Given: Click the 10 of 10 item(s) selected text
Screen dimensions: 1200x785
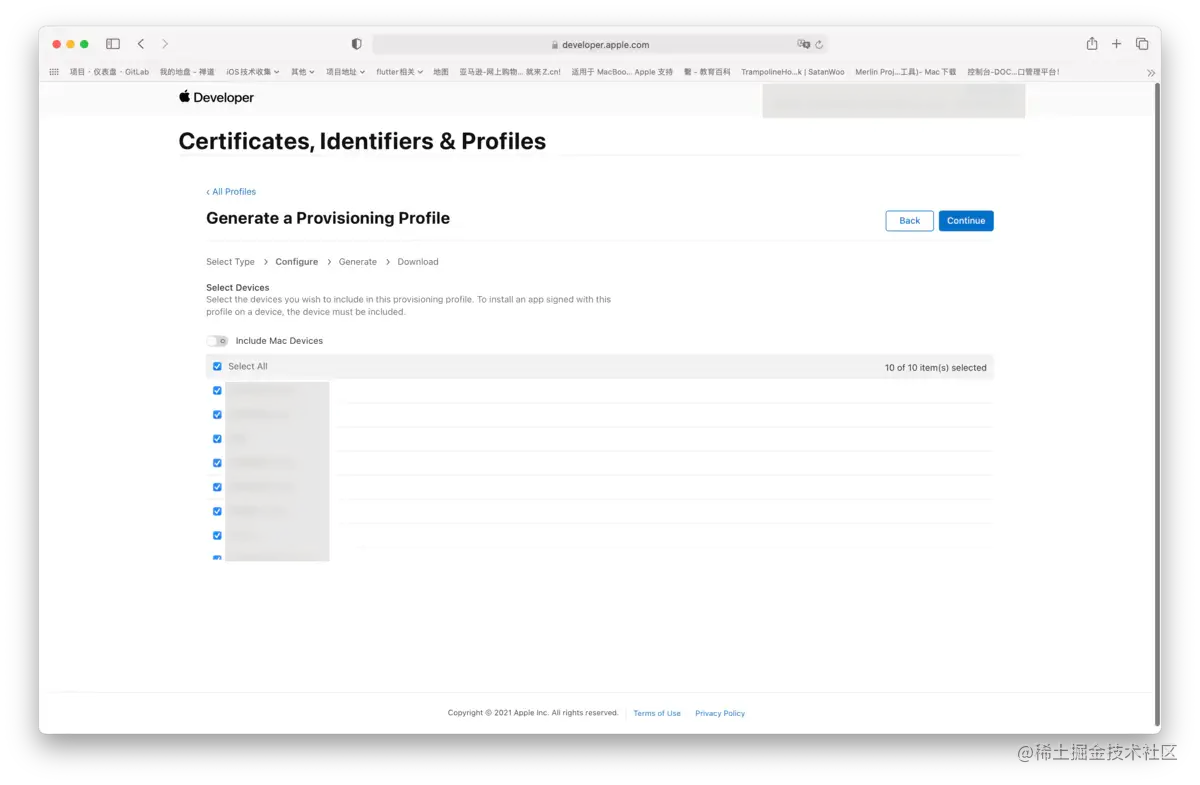Looking at the screenshot, I should pos(935,367).
